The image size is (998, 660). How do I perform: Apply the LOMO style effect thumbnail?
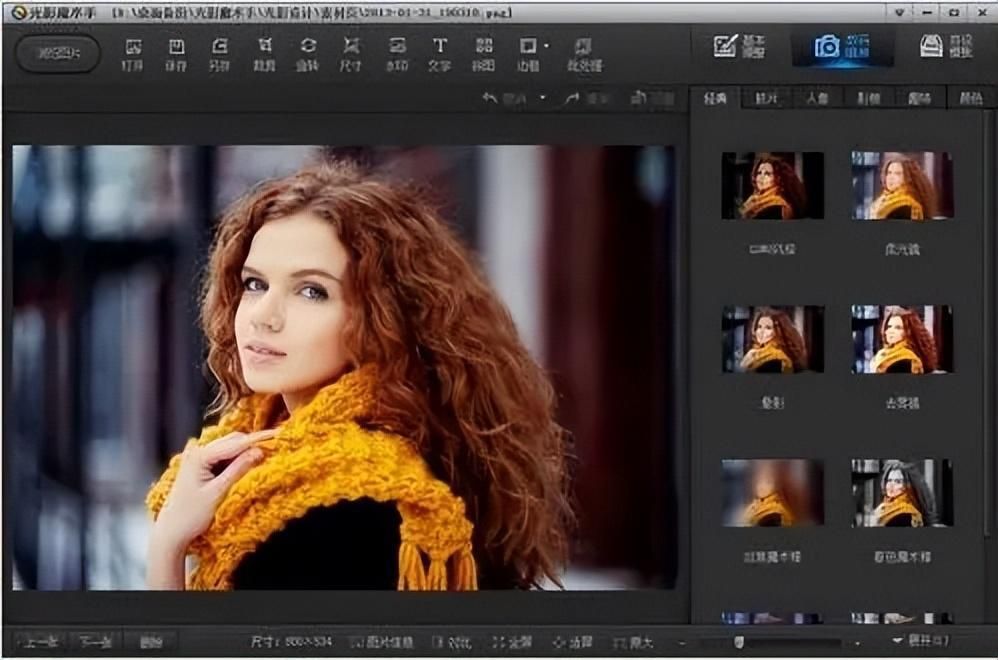(772, 185)
